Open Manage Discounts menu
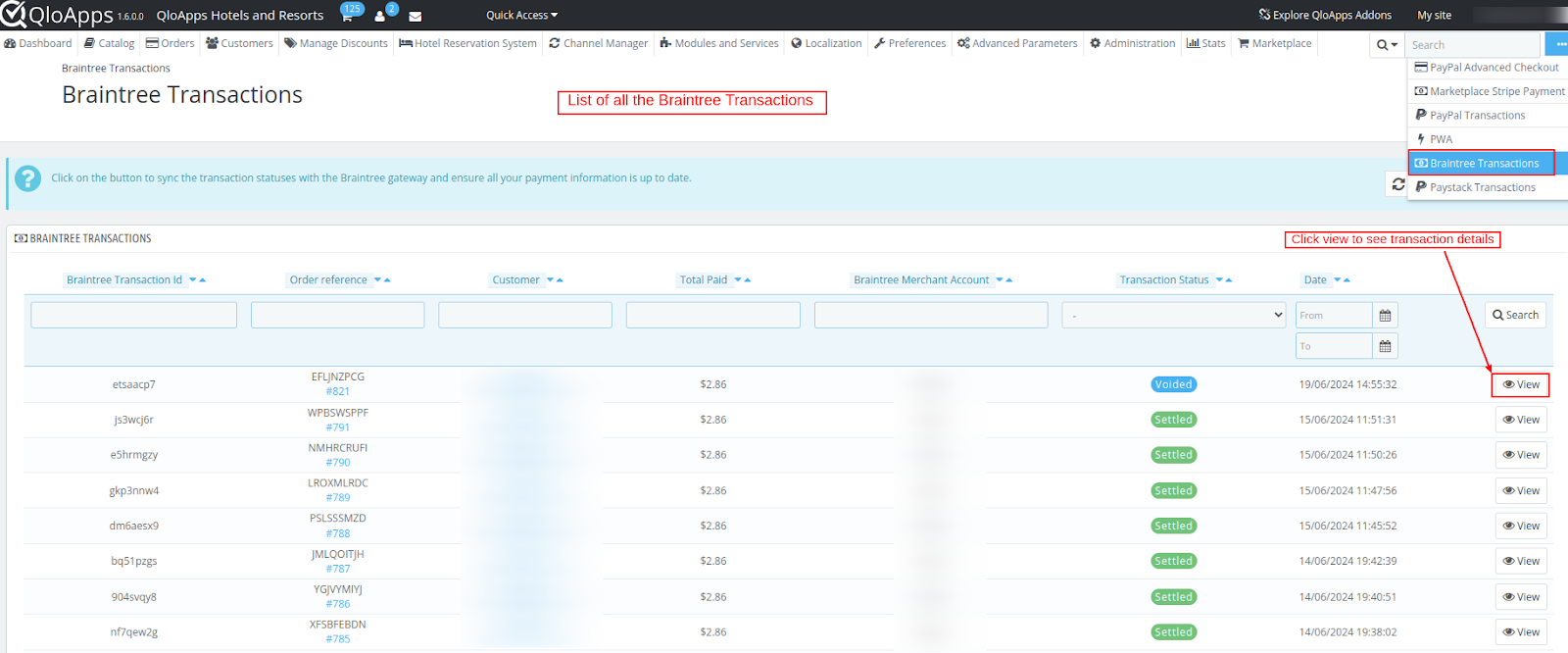Screen dimensions: 1568x653 click(x=336, y=43)
